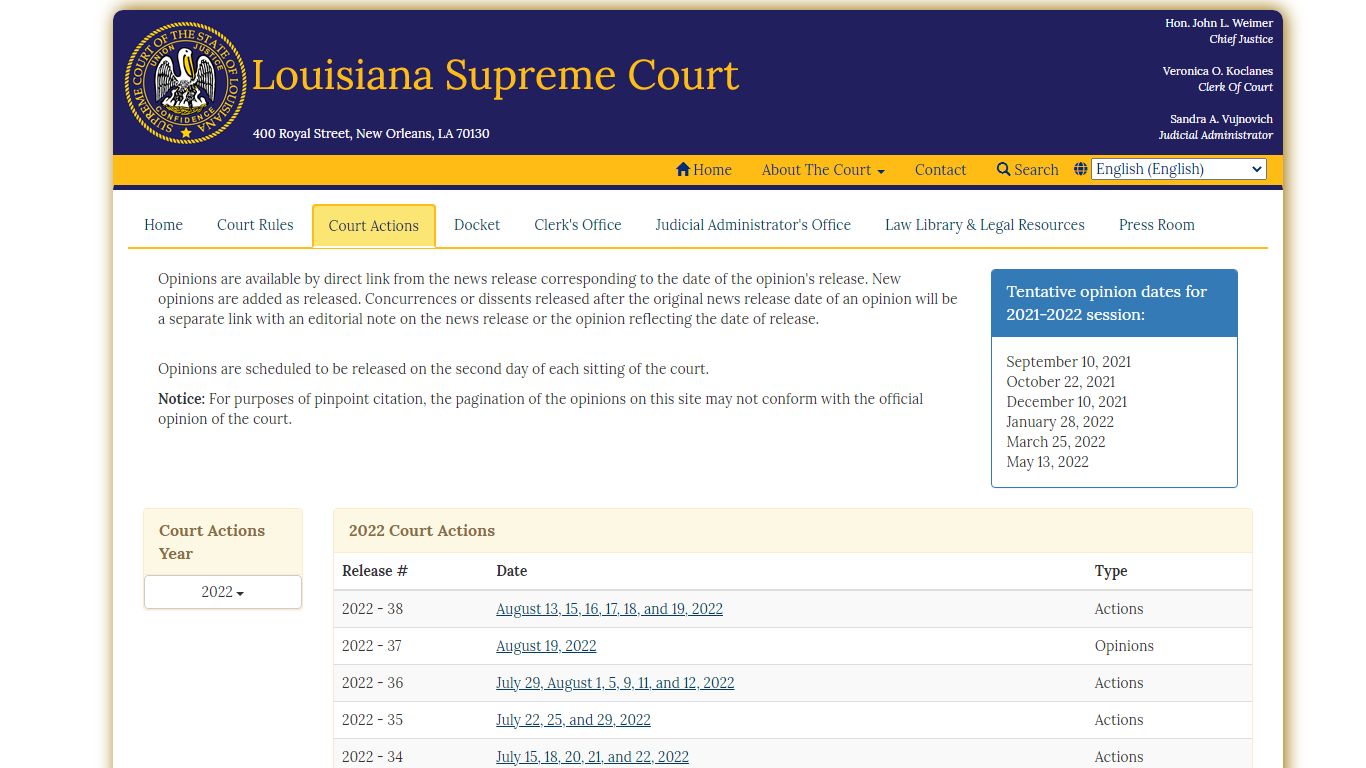Click release number 2022 - 37
1366x768 pixels.
(372, 646)
